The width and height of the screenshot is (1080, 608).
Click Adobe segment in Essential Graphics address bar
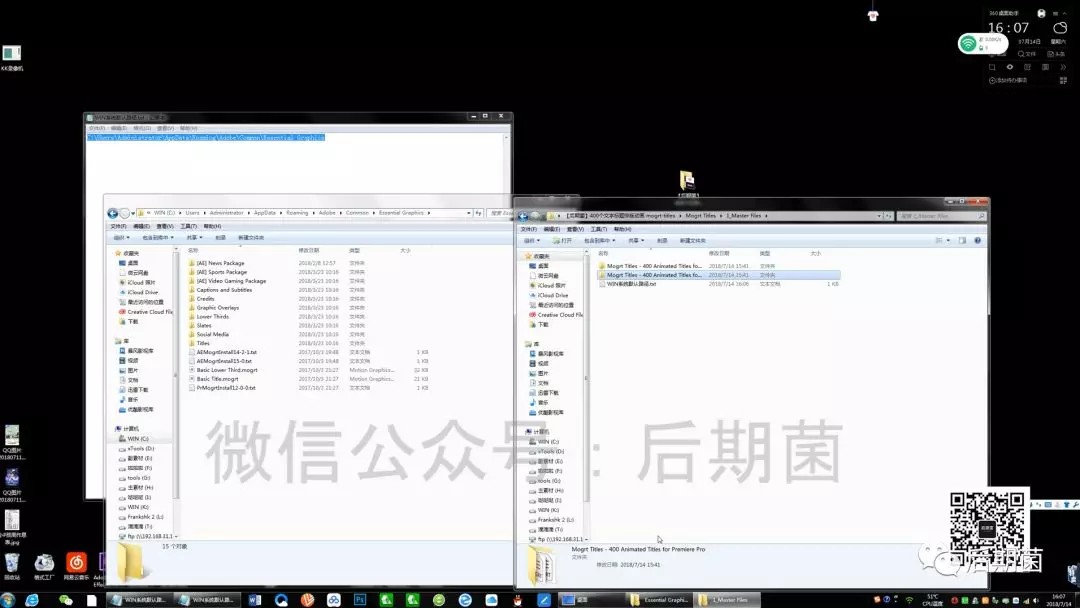click(x=327, y=213)
